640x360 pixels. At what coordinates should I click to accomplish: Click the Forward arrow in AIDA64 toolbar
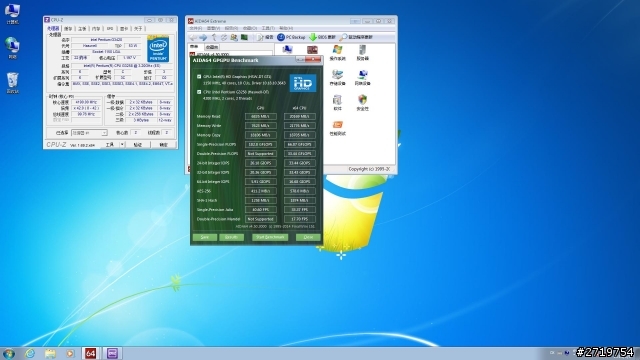[x=203, y=38]
